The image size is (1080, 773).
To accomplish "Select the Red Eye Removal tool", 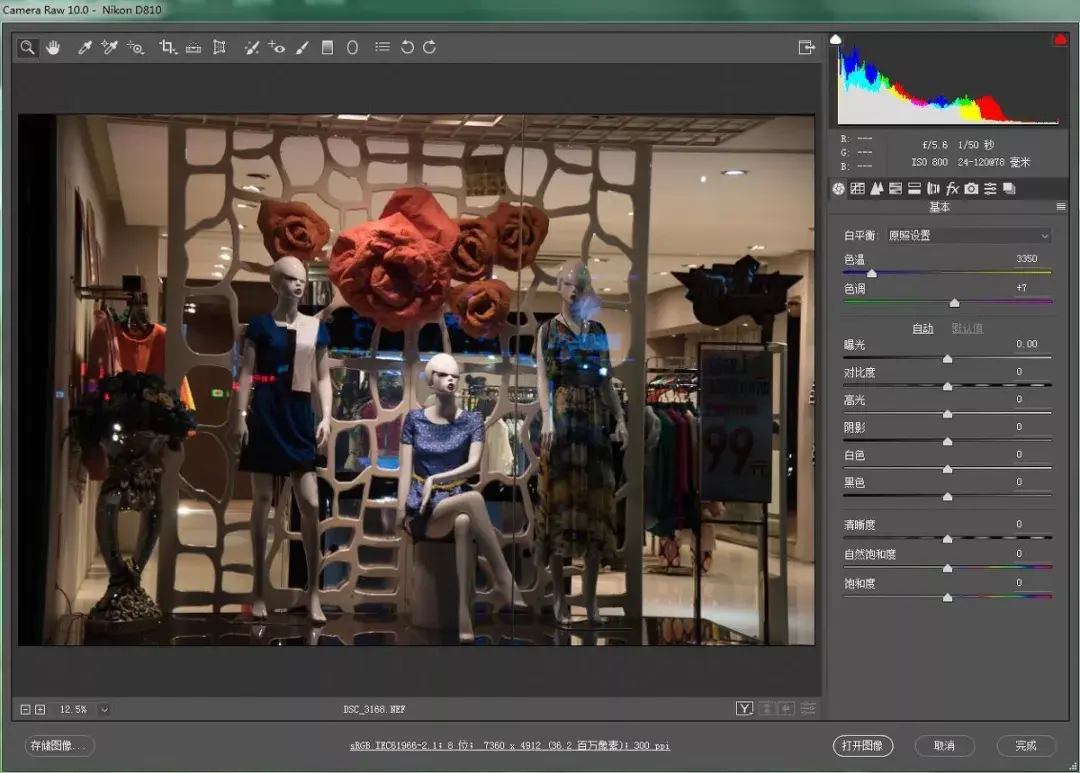I will [277, 47].
